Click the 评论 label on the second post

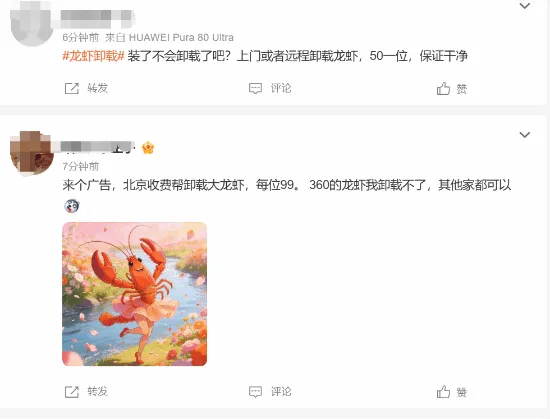(x=281, y=392)
